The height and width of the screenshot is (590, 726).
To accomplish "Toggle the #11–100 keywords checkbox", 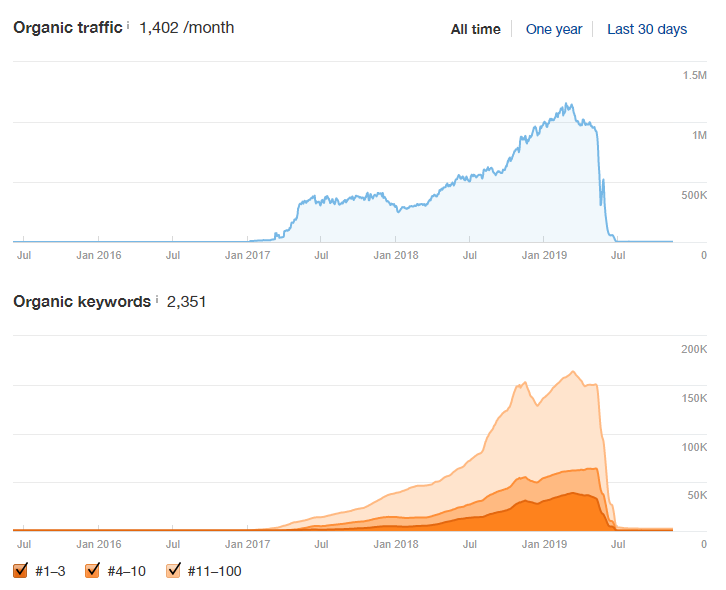I will [173, 570].
